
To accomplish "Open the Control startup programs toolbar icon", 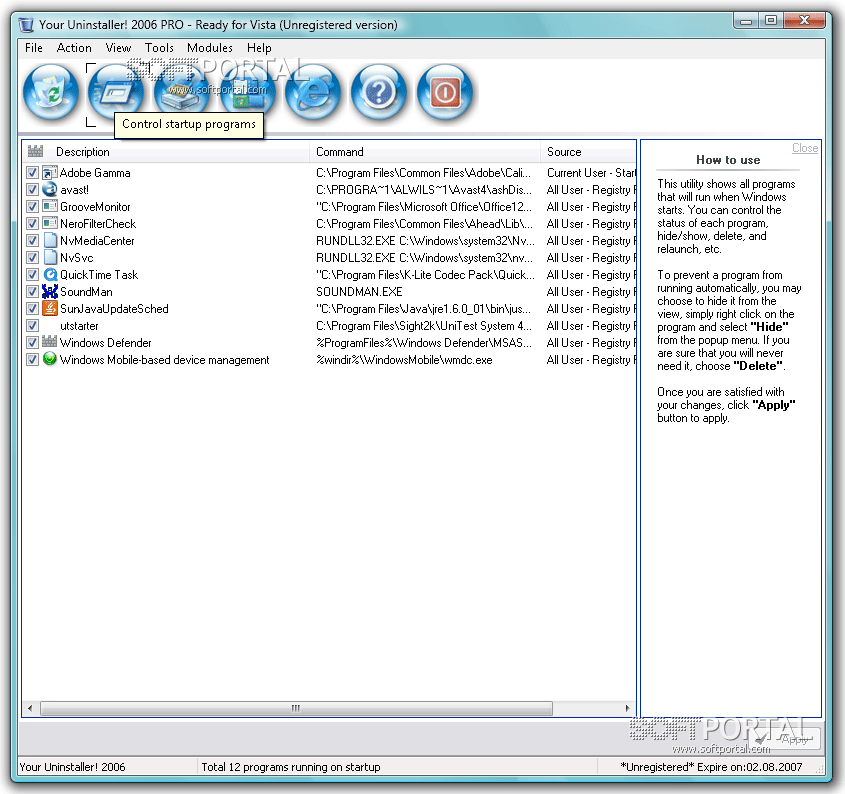I will [115, 92].
